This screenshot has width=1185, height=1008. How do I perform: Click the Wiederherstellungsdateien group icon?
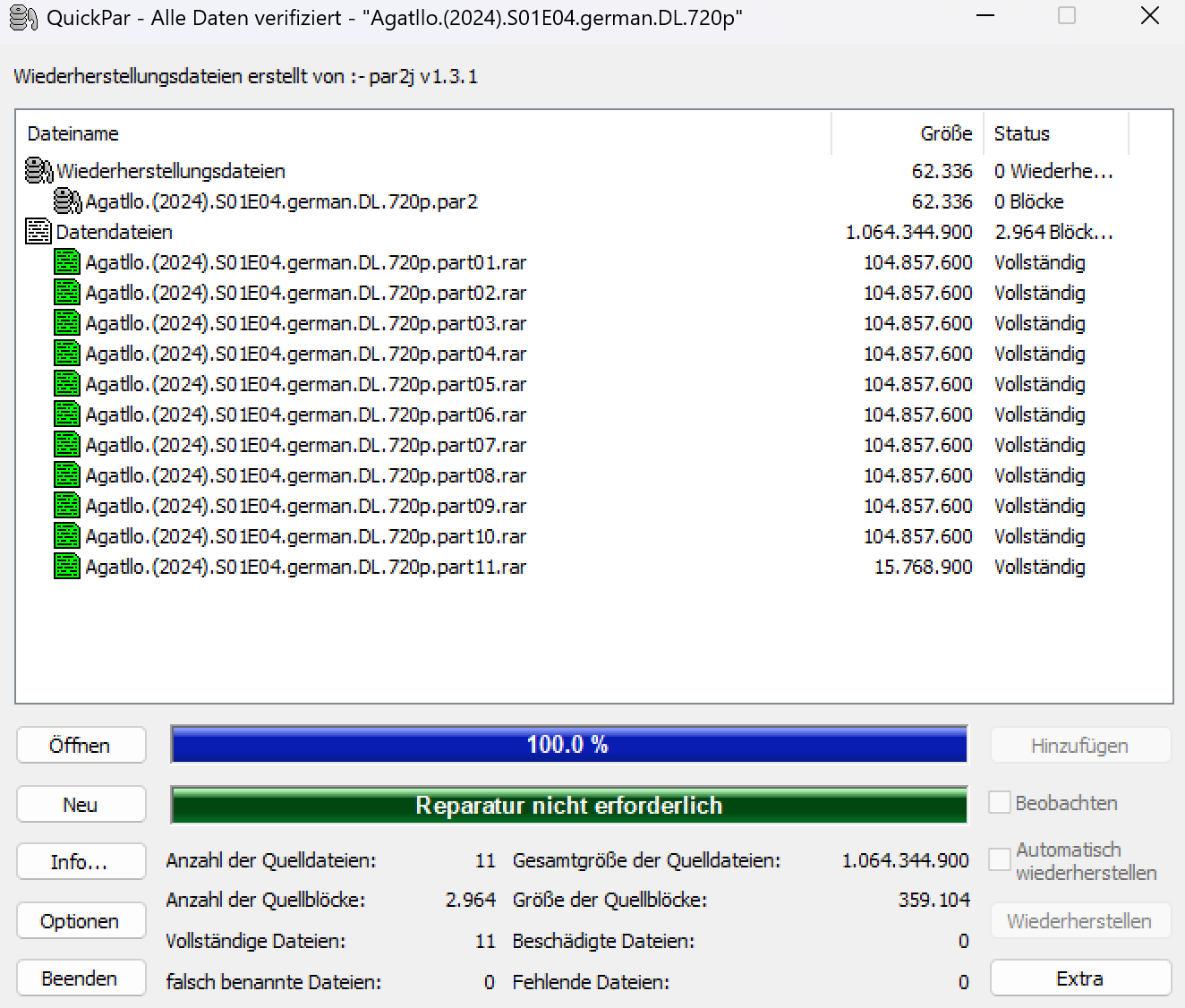tap(39, 171)
